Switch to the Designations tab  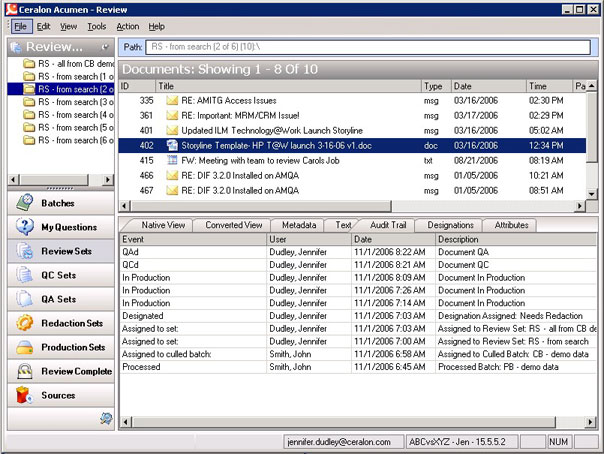(x=450, y=225)
